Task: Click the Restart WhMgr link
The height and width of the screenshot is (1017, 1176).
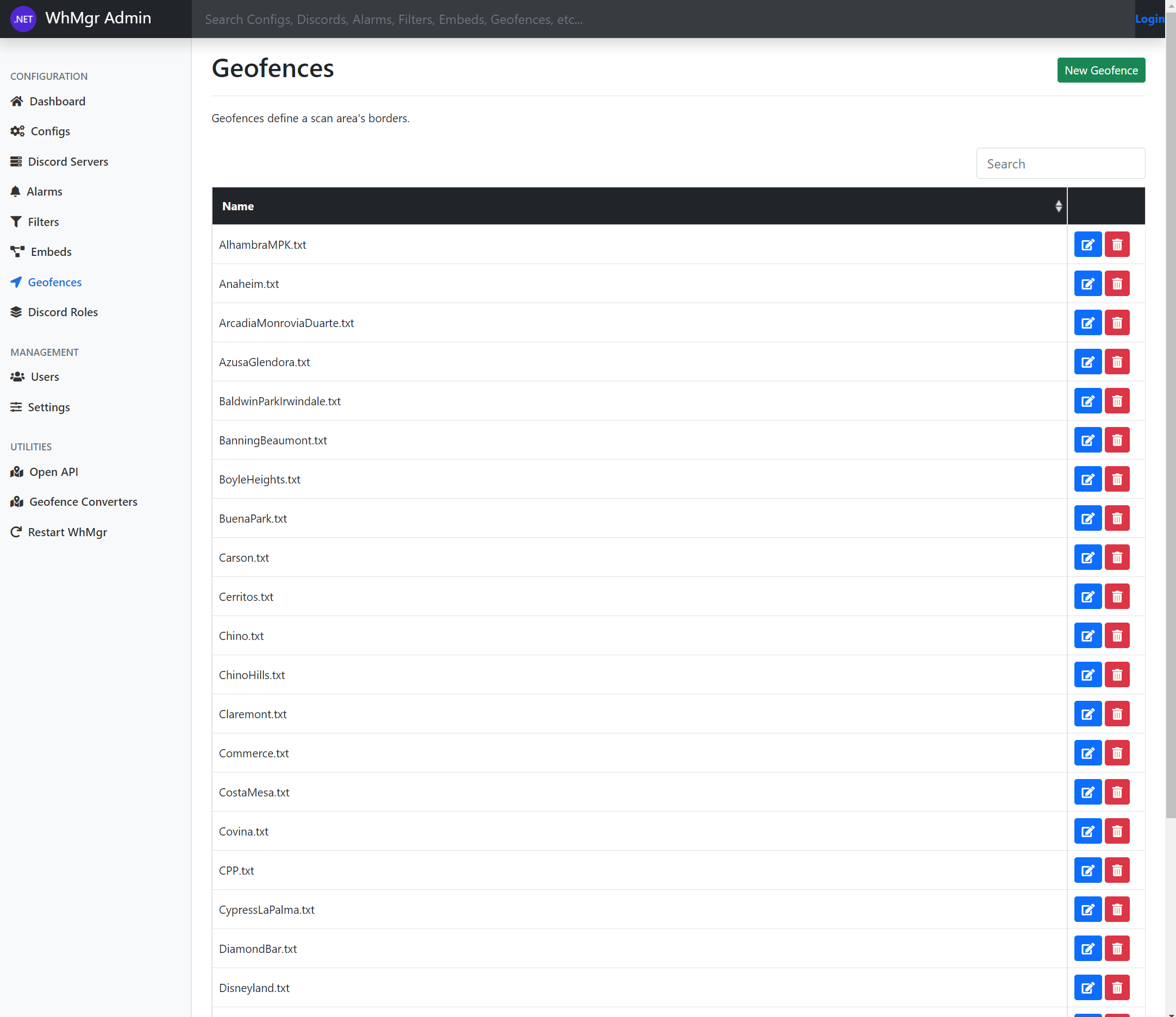Action: [67, 532]
